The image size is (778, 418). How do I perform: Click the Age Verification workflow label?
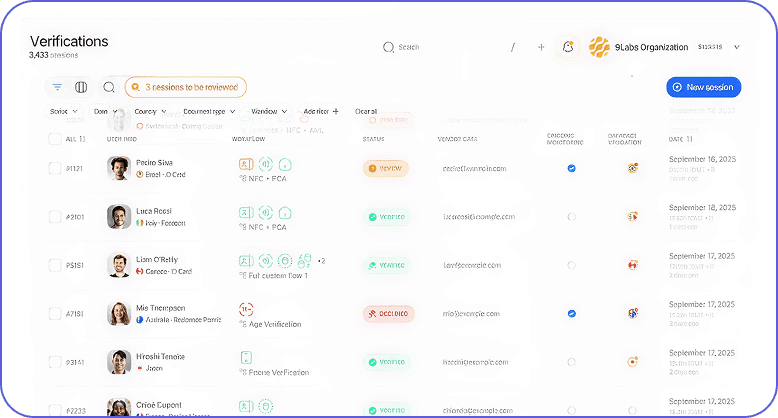tap(275, 324)
